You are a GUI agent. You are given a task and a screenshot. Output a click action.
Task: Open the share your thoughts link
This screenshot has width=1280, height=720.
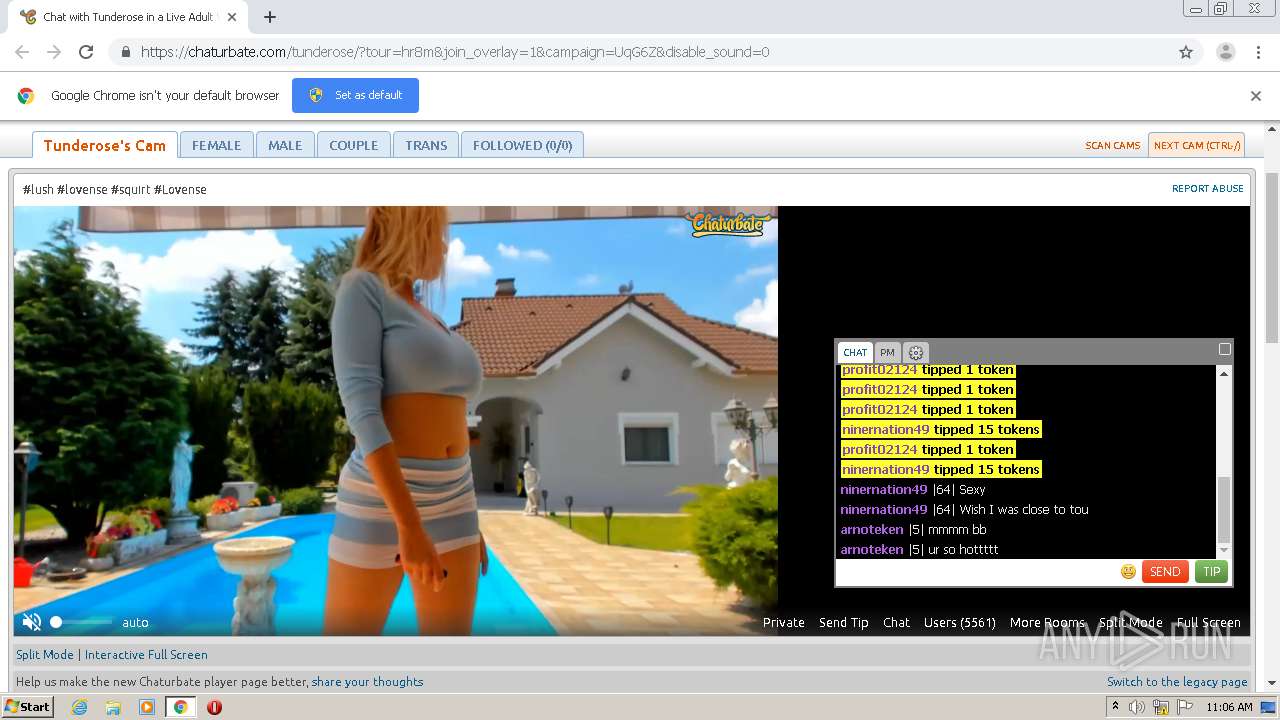point(367,682)
